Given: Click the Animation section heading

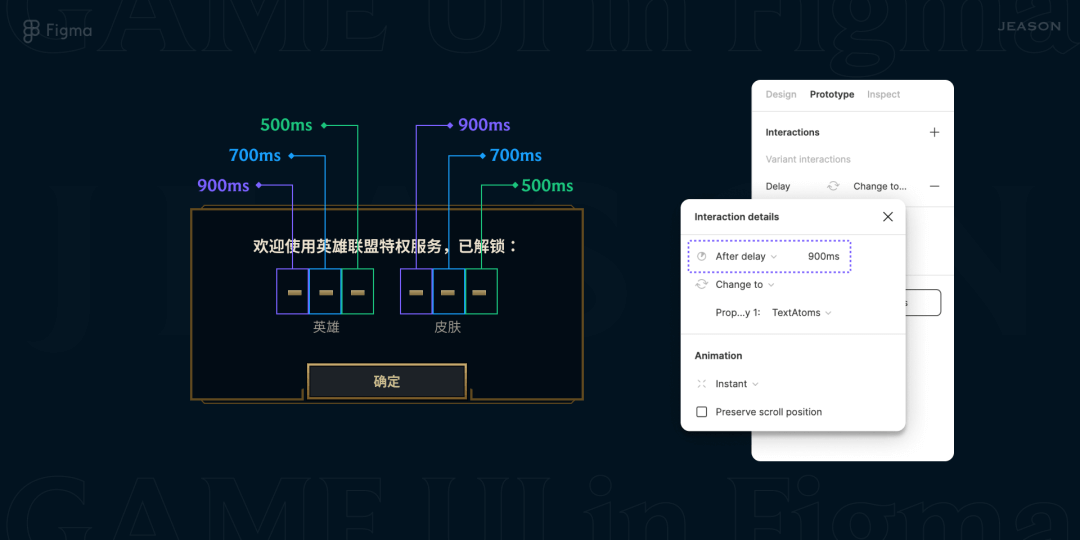Looking at the screenshot, I should (x=718, y=355).
